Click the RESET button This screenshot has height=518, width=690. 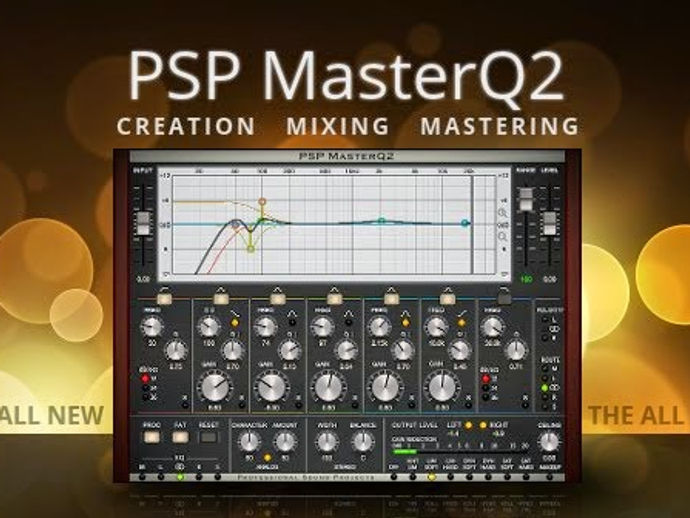[209, 437]
